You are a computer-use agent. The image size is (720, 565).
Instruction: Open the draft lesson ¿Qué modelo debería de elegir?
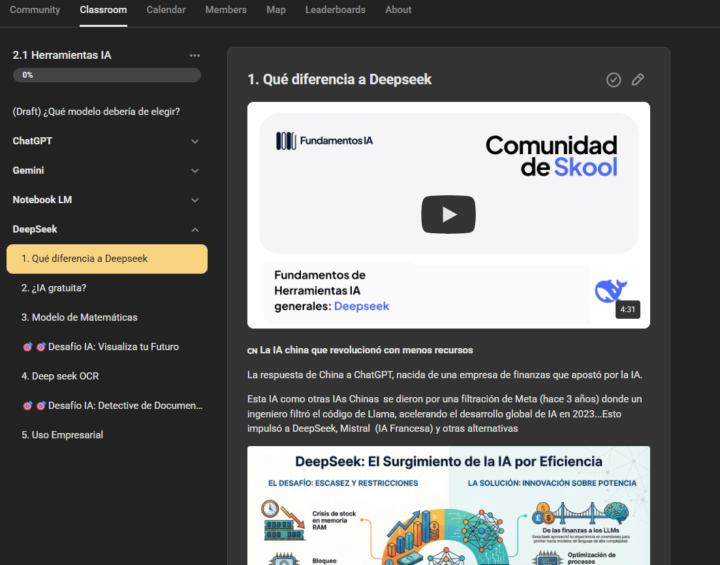click(x=96, y=112)
